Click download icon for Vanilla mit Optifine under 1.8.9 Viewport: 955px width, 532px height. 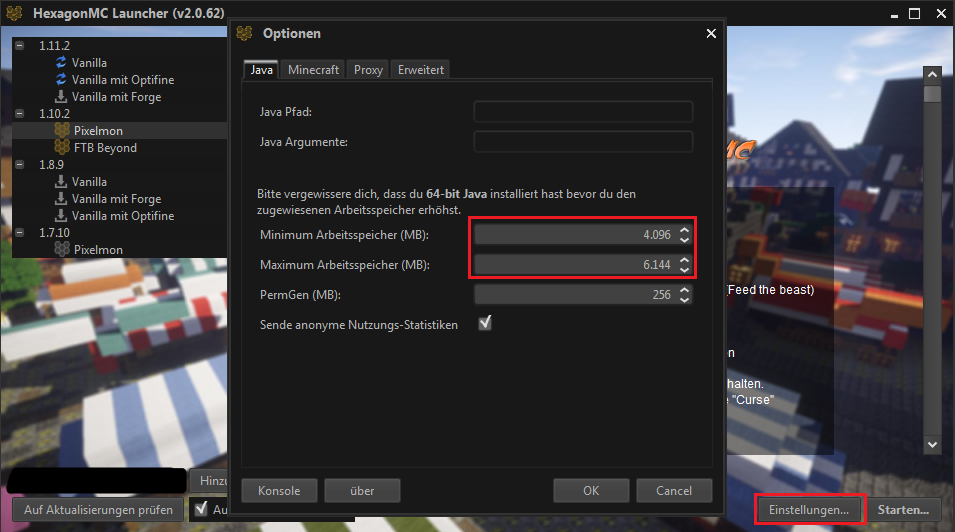(62, 216)
